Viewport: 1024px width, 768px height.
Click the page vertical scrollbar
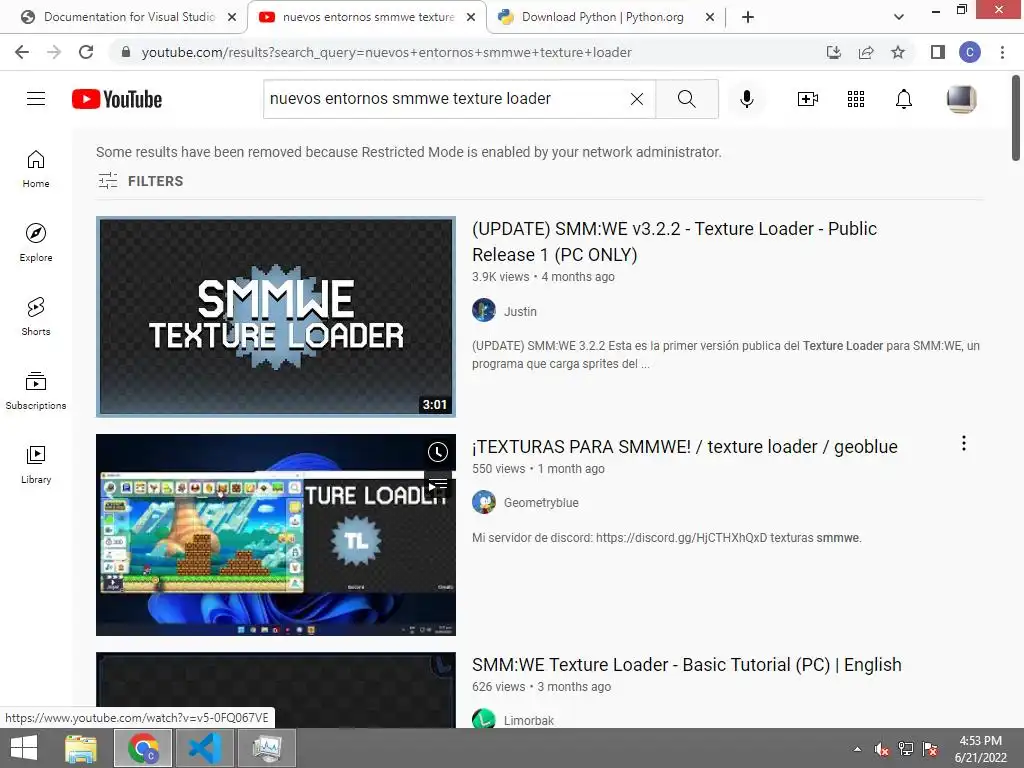tap(1016, 118)
